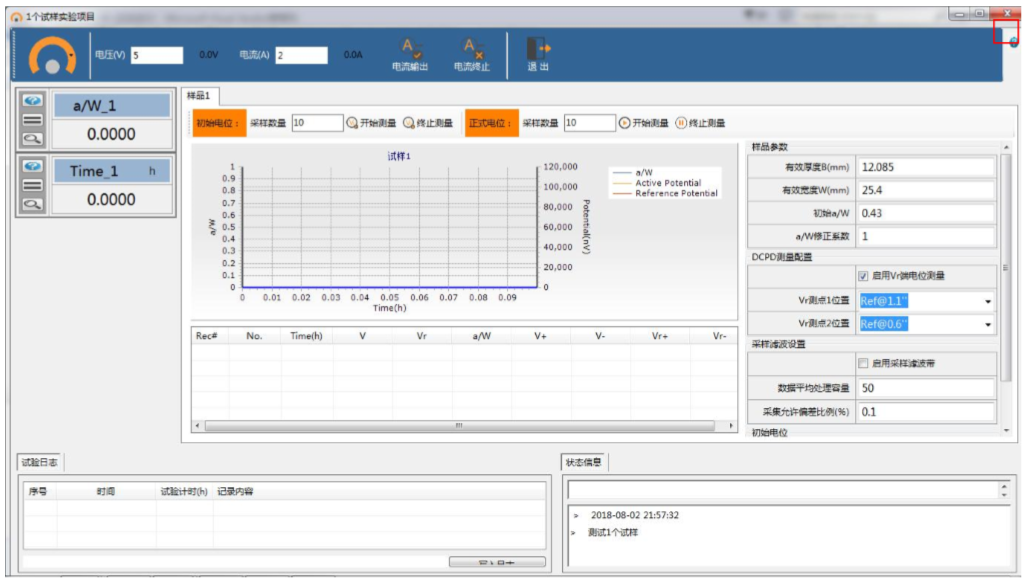Viewport: 1032px width, 587px height.
Task: Stop formal potential measurement (终止测量)
Action: pyautogui.click(x=700, y=123)
